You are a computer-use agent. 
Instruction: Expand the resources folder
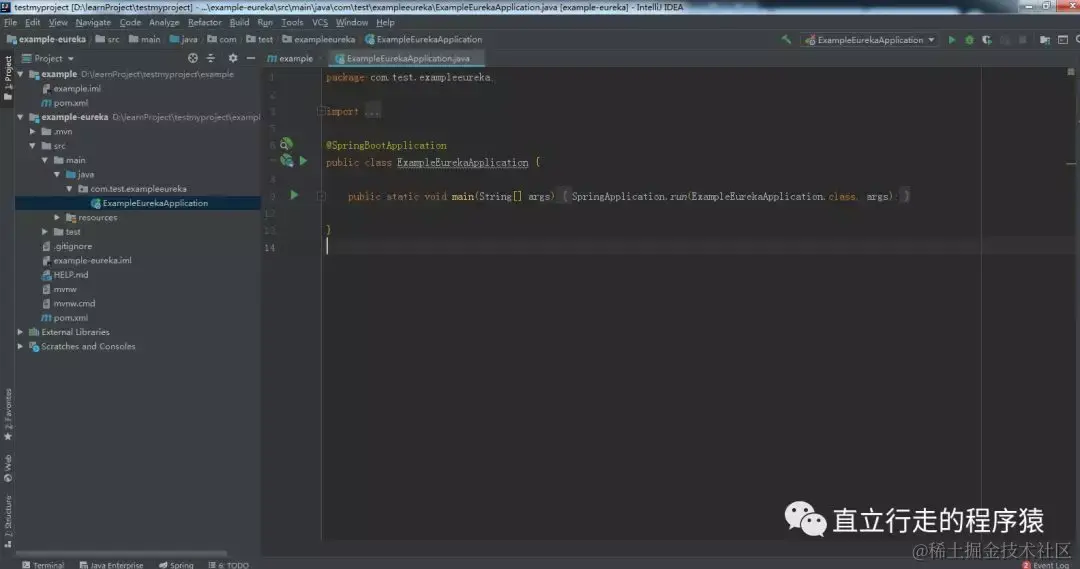(x=57, y=218)
